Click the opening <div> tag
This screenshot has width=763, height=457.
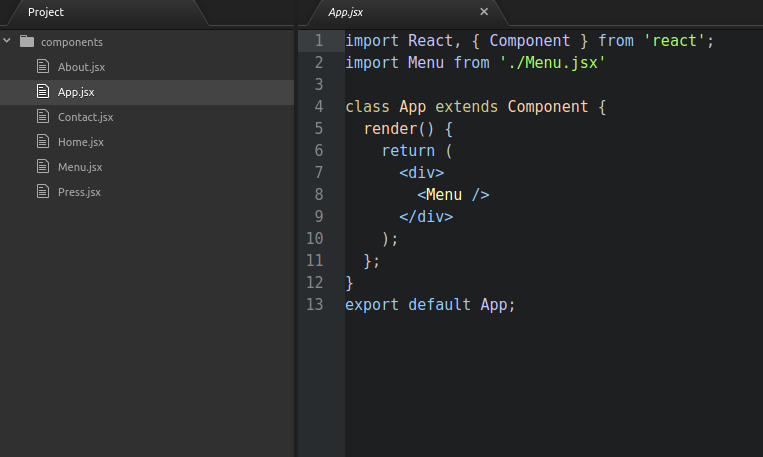421,173
